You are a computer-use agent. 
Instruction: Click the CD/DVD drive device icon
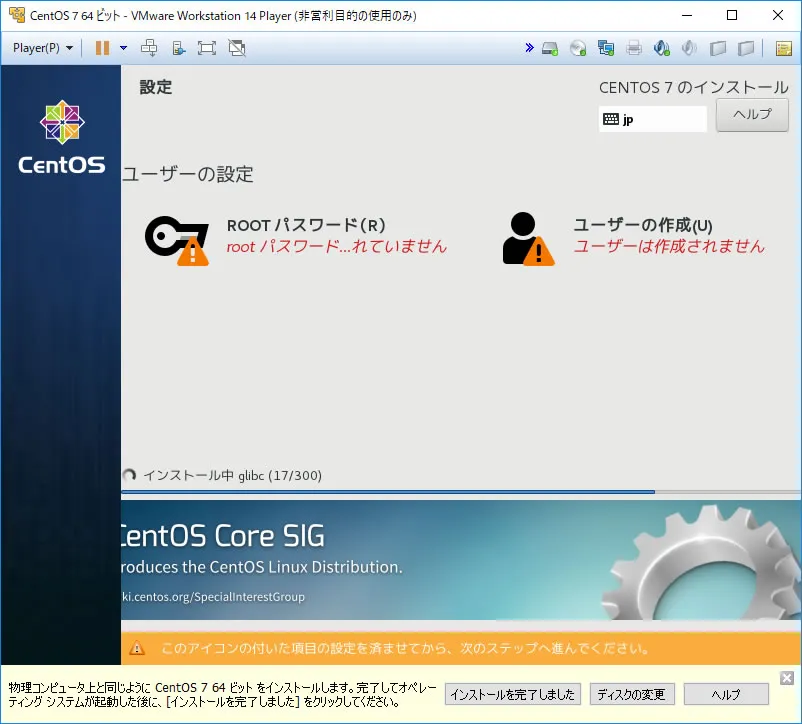point(578,49)
